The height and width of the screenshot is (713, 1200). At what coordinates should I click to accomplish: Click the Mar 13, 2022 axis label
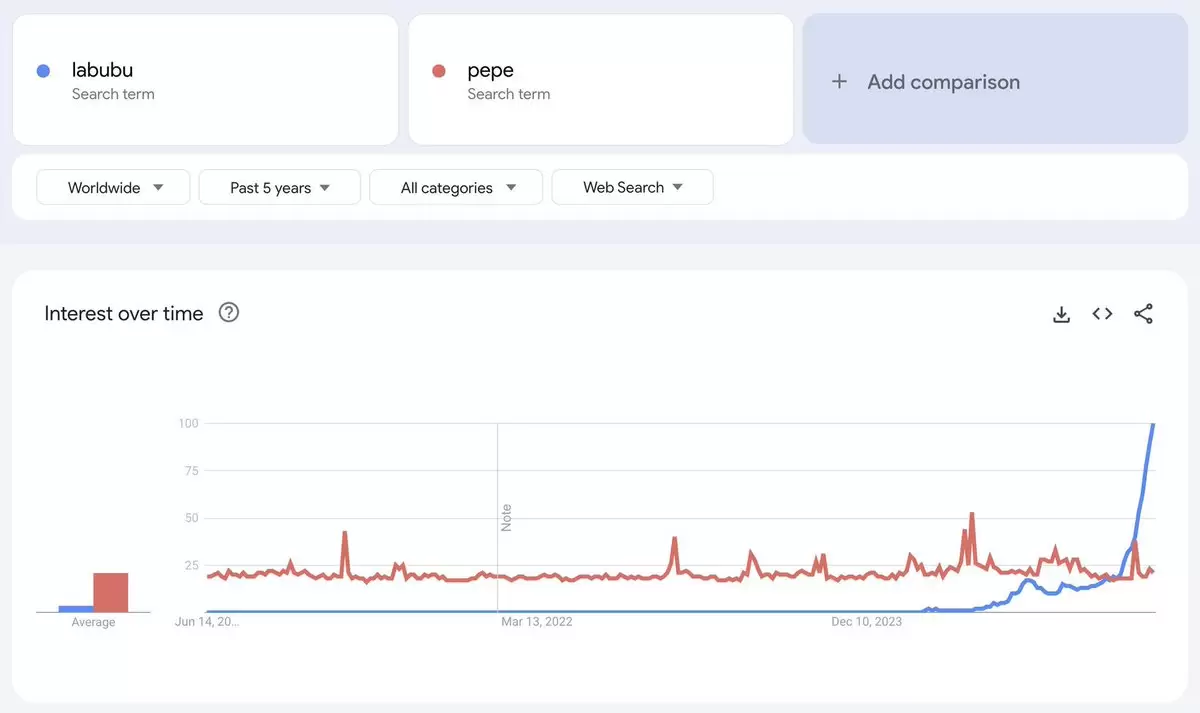[537, 621]
